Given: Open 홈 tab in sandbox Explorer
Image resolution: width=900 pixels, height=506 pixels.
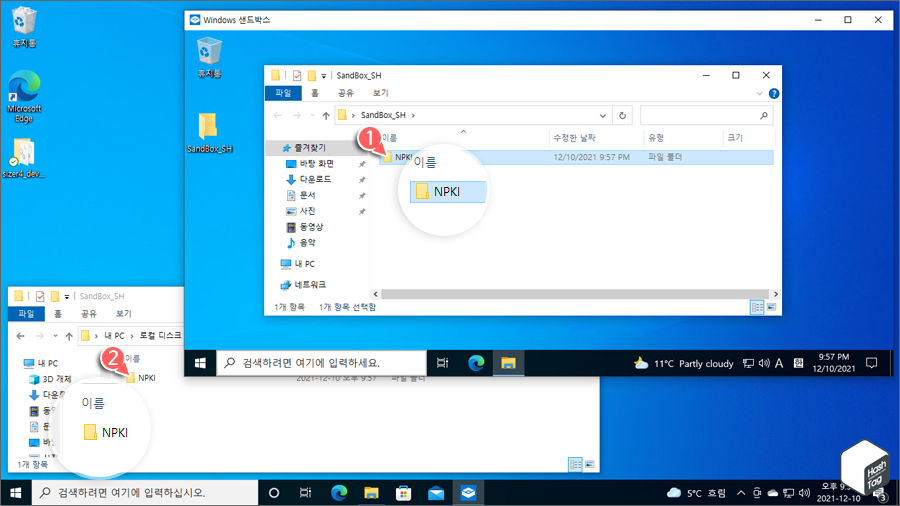Looking at the screenshot, I should 315,93.
